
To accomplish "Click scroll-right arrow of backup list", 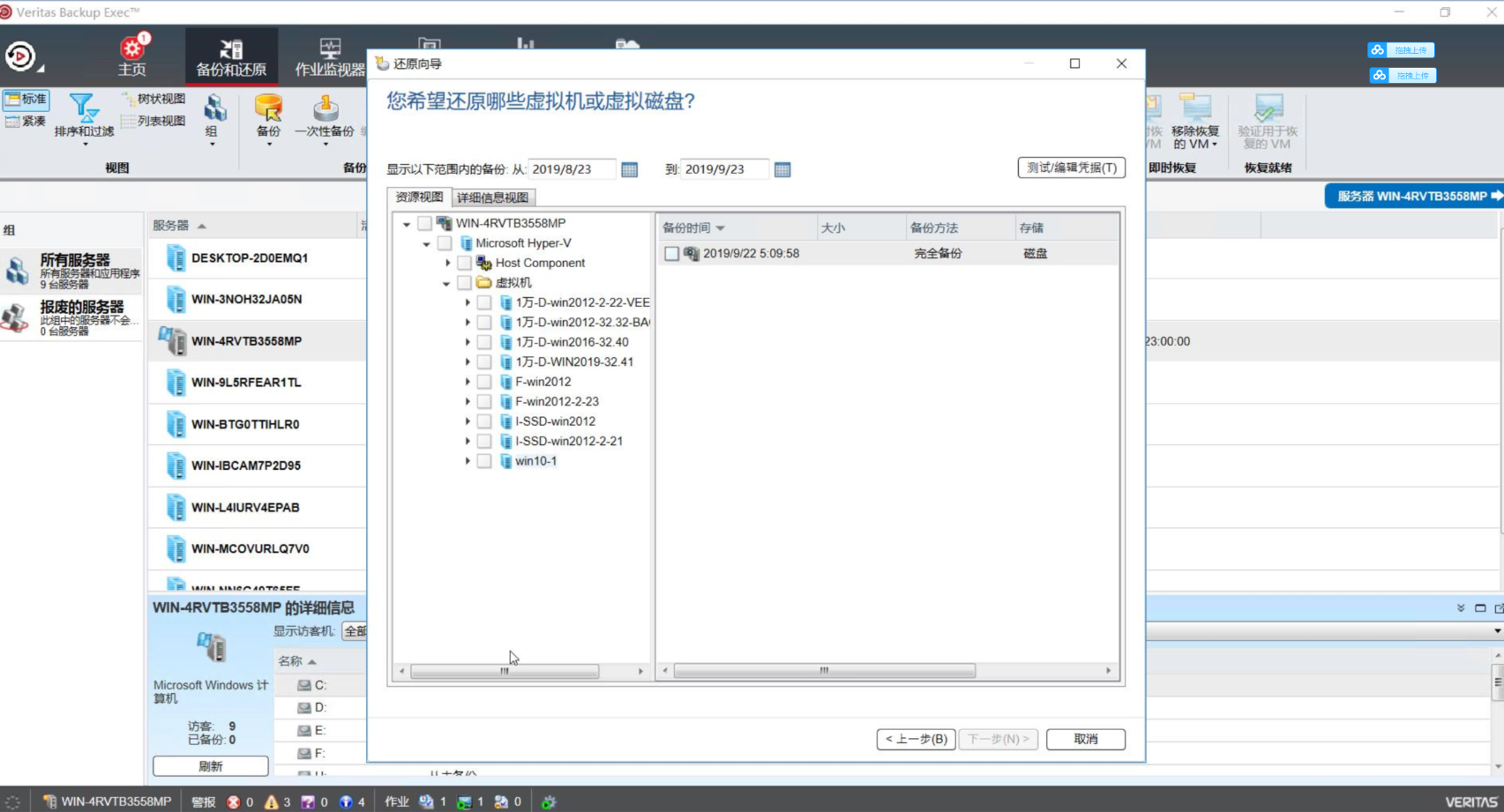I will 1109,671.
